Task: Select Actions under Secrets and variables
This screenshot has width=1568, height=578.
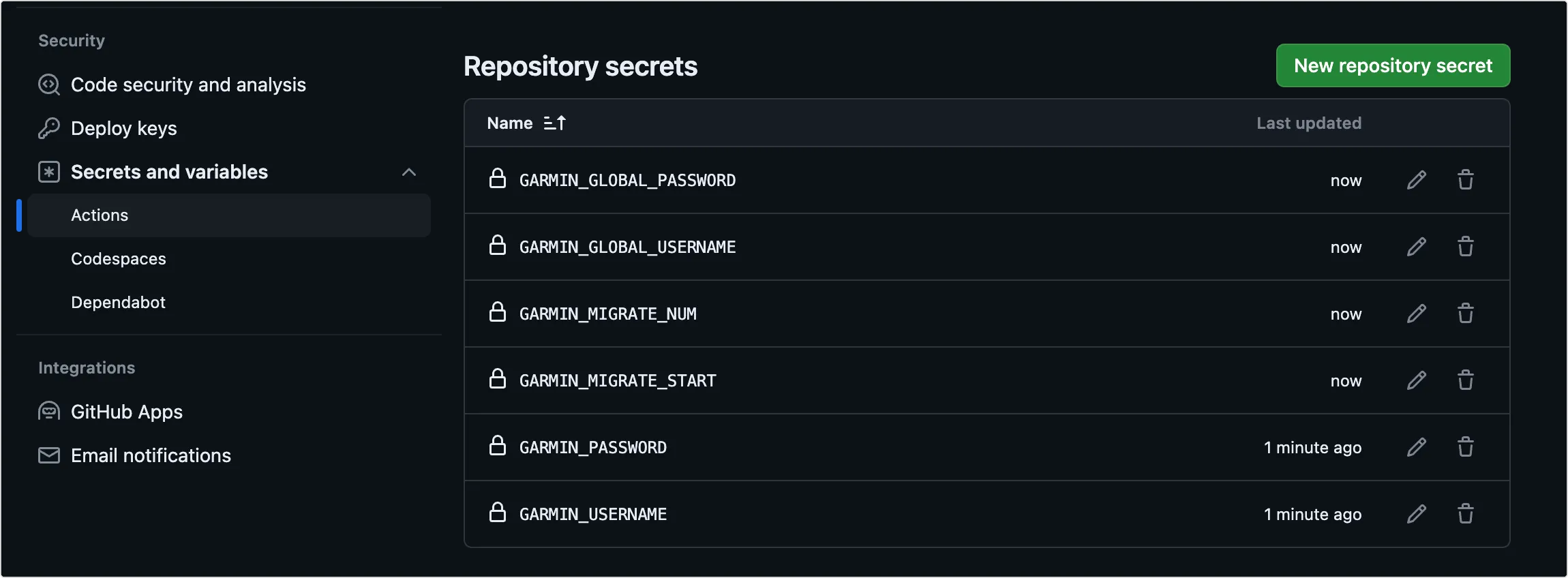Action: tap(100, 215)
